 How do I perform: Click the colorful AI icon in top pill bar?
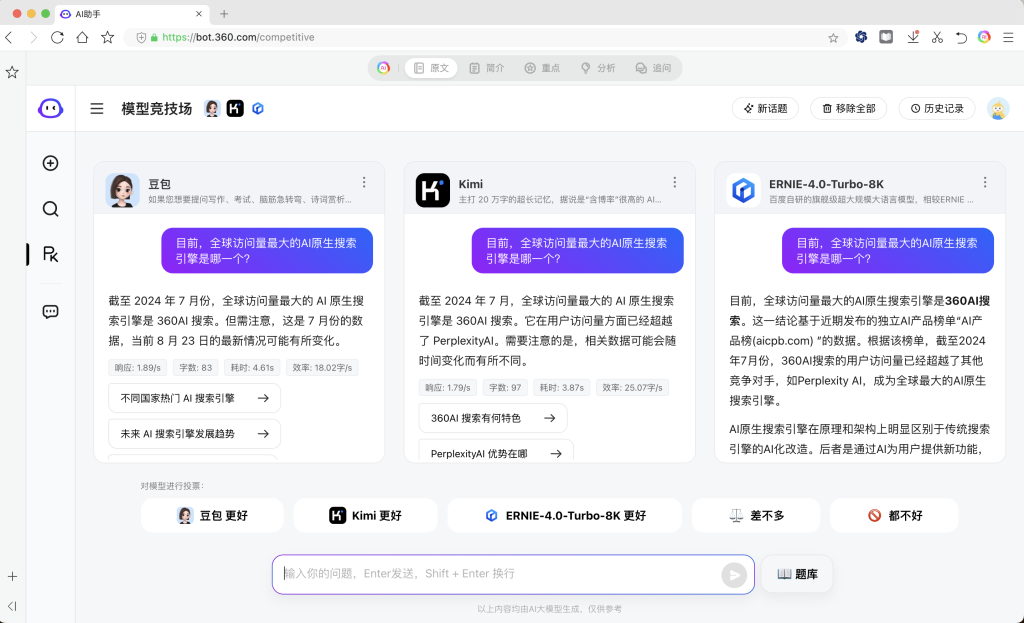coord(383,68)
